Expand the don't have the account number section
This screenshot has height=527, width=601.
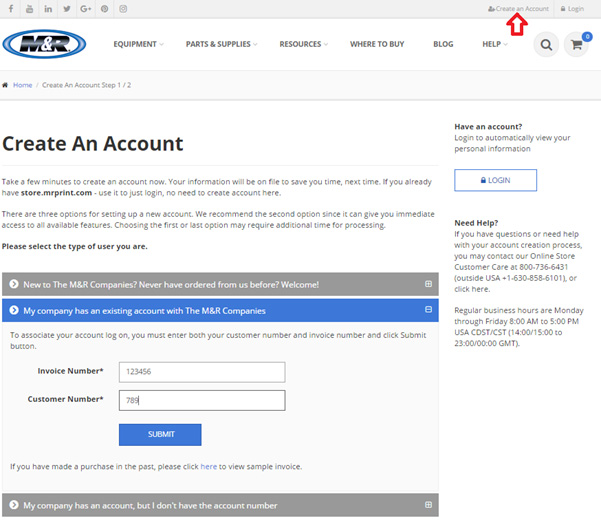[220, 505]
